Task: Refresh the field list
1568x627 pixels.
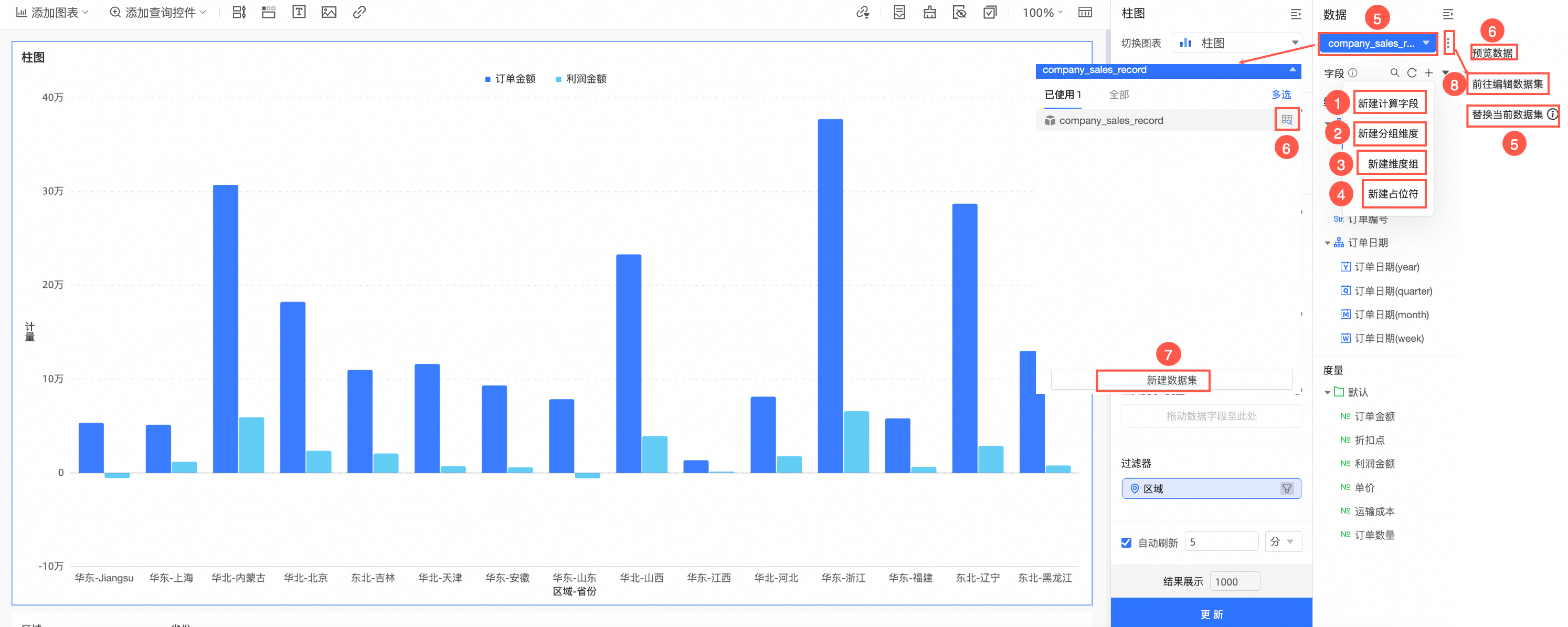Action: click(1412, 73)
